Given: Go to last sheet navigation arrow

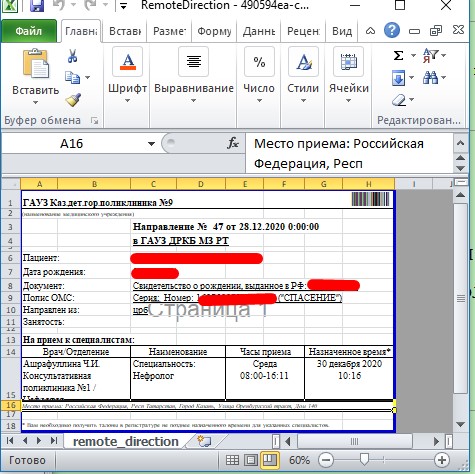Looking at the screenshot, I should tap(54, 441).
